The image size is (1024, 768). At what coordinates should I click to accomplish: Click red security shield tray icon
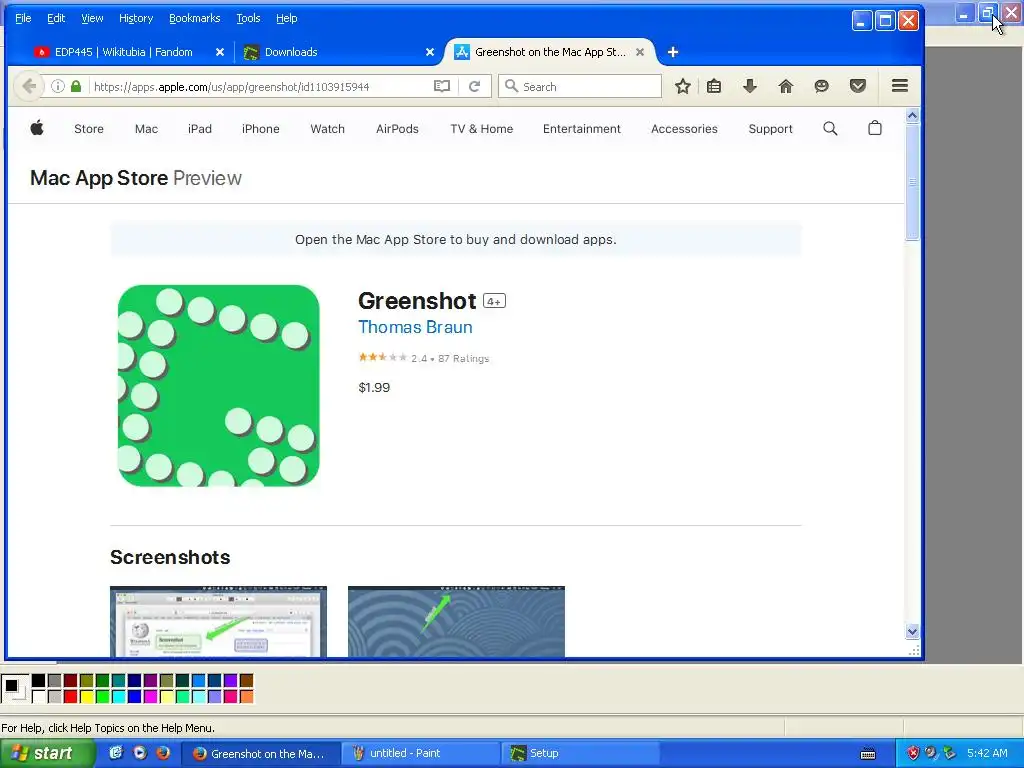point(913,753)
